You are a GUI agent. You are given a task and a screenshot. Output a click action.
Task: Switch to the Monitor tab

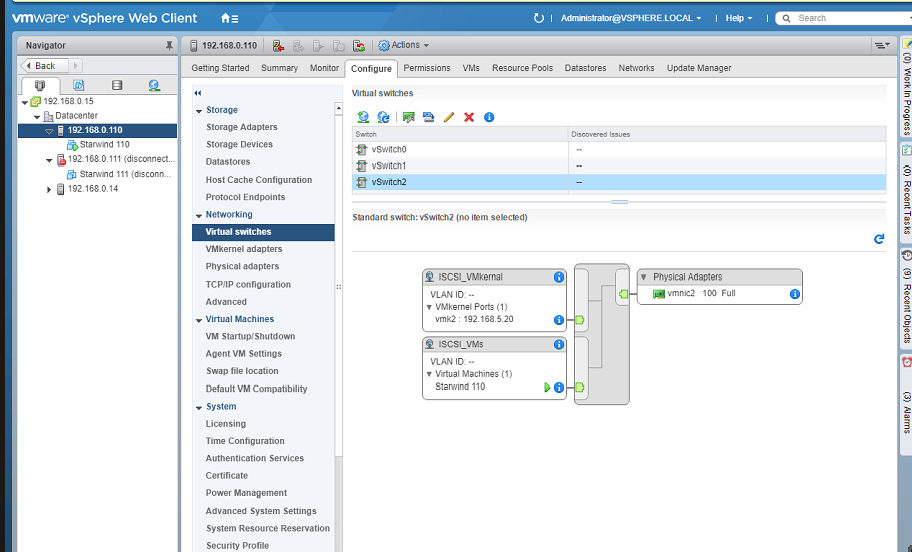[324, 68]
